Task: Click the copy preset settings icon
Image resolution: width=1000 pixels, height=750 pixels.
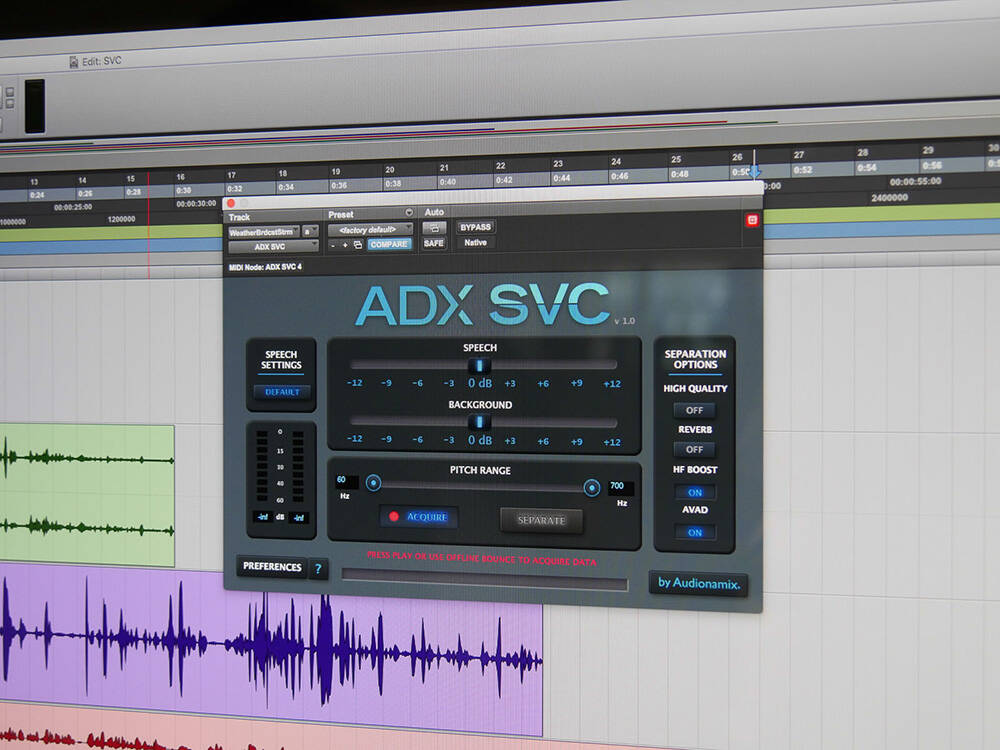Action: coord(358,245)
